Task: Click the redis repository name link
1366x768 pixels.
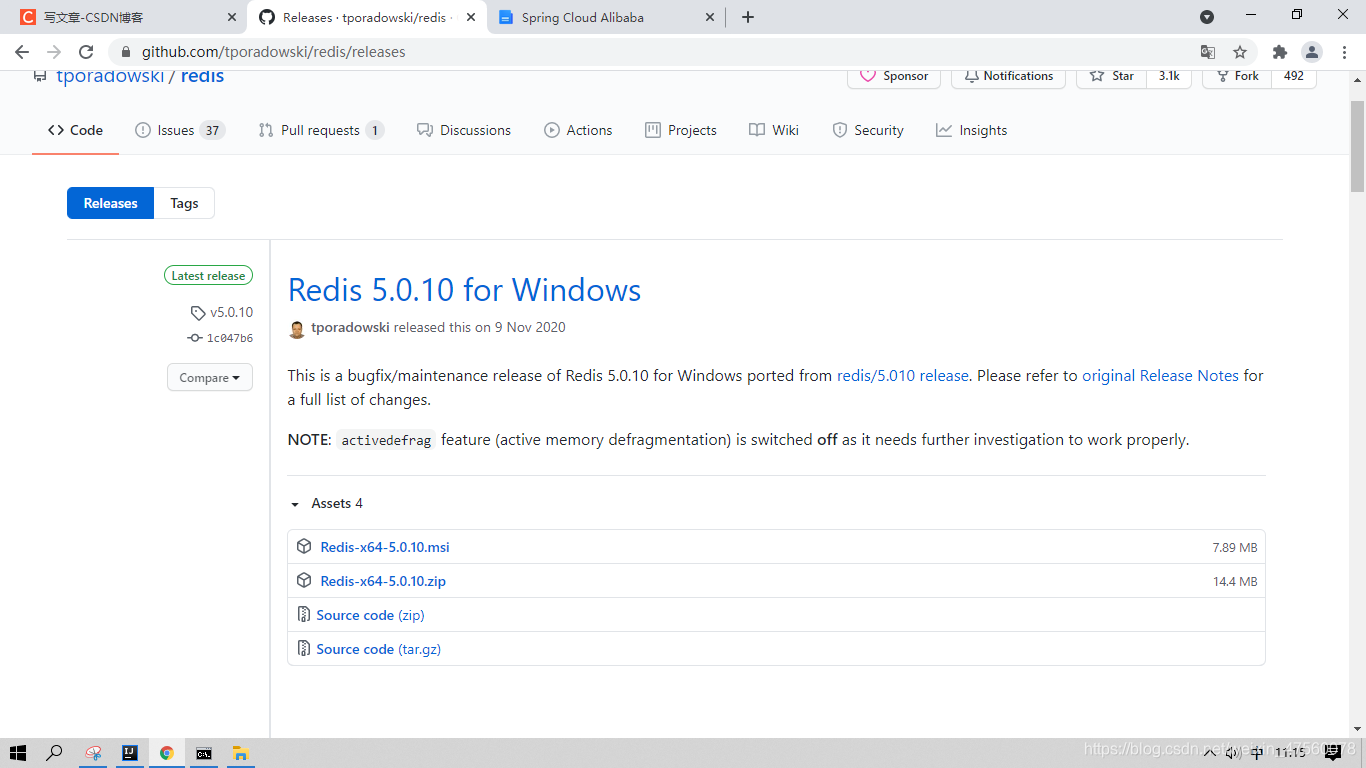Action: coord(202,77)
